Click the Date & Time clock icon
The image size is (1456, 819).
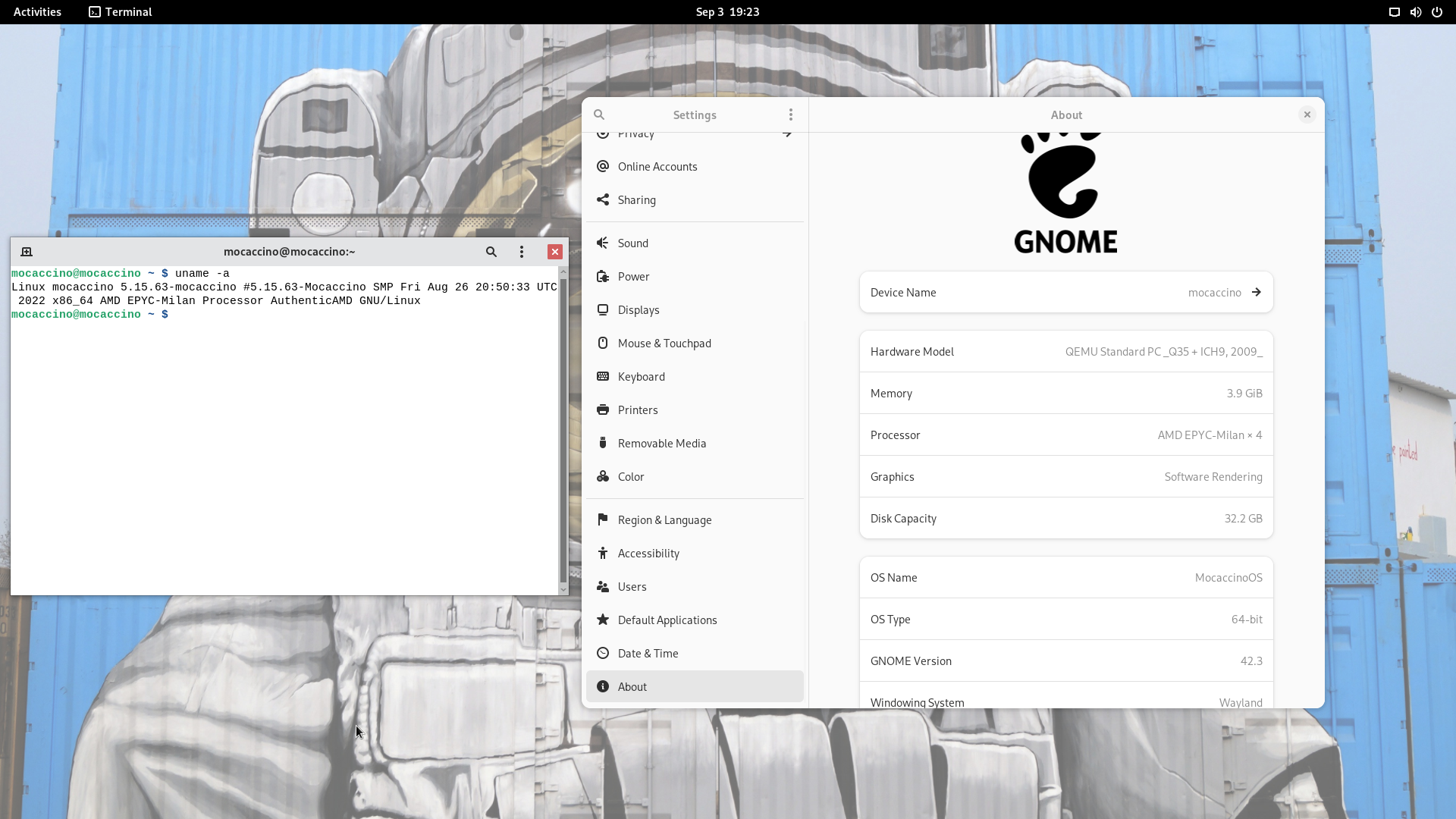(x=603, y=653)
